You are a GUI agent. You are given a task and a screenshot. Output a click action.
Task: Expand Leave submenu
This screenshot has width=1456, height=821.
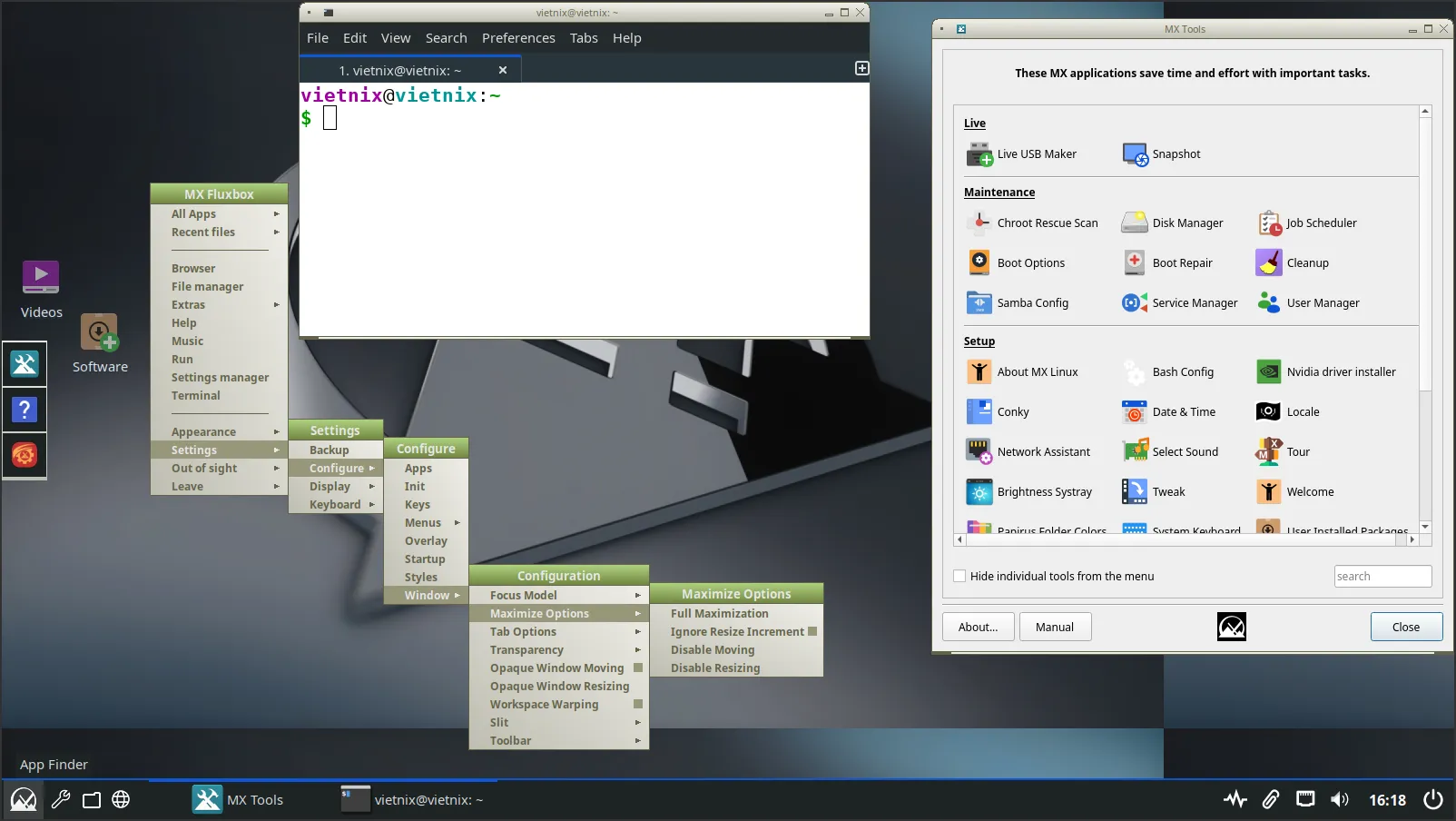point(219,487)
